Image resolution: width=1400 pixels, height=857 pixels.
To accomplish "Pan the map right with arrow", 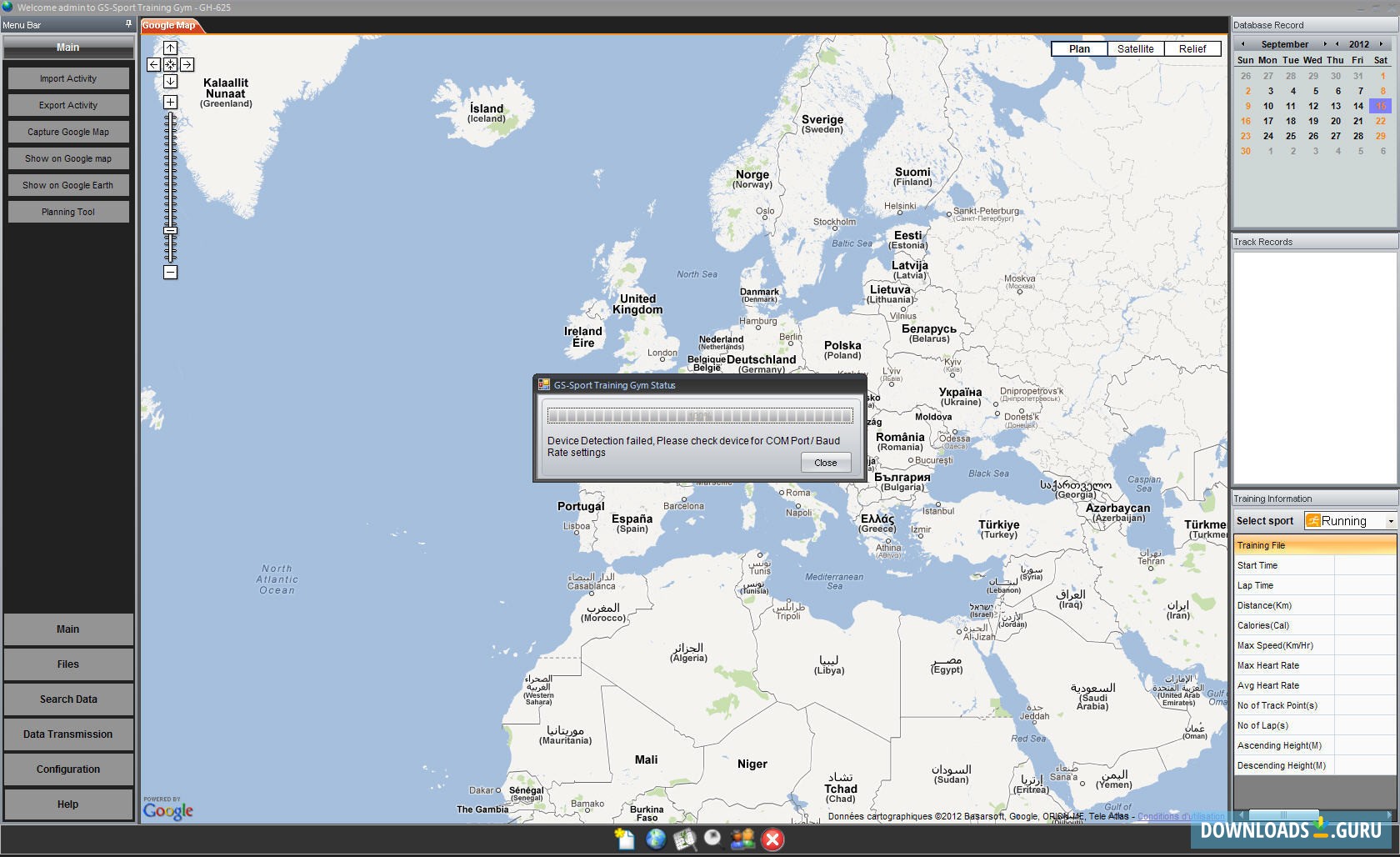I will pos(187,64).
